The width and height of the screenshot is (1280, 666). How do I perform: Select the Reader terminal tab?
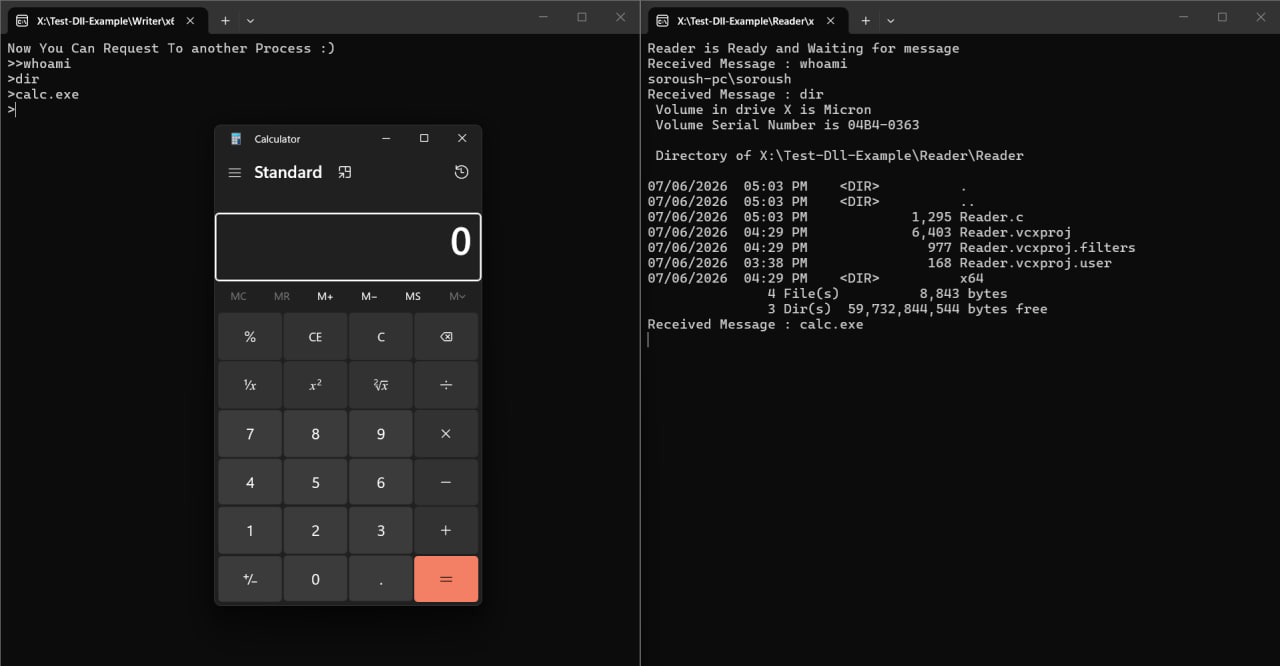pos(748,20)
